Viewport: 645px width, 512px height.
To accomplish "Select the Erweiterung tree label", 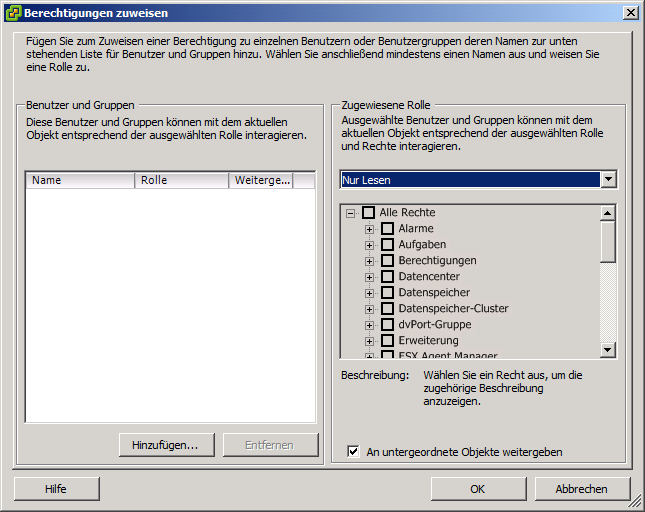I will (428, 341).
